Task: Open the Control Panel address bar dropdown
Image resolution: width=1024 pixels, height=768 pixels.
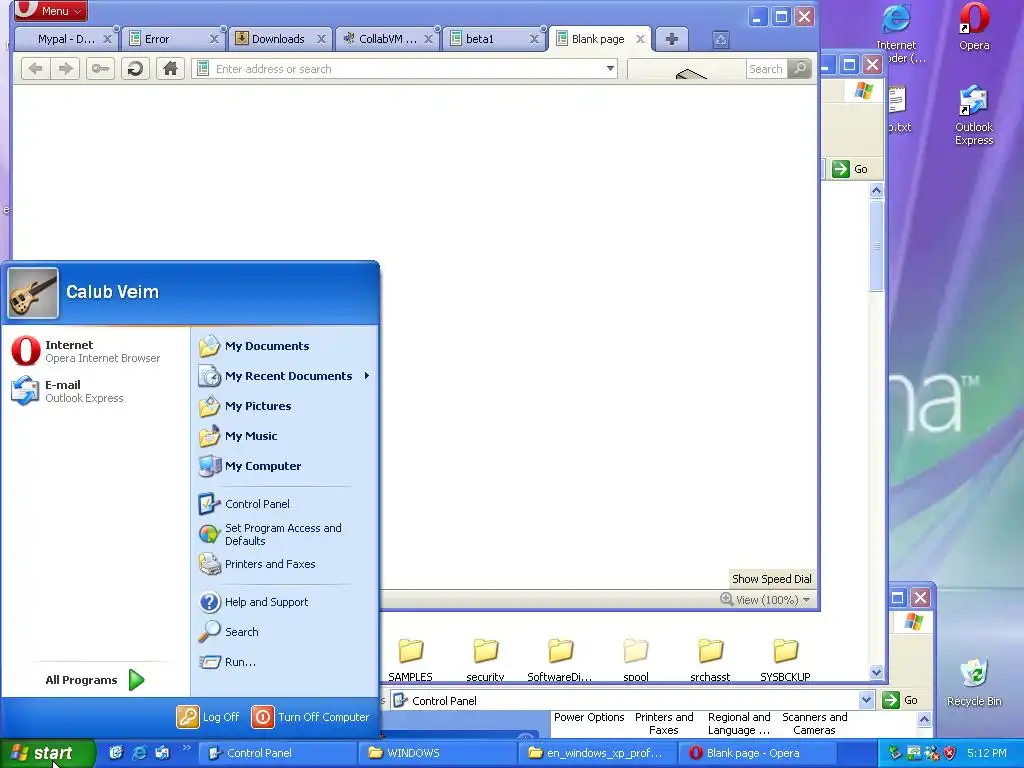Action: point(866,700)
